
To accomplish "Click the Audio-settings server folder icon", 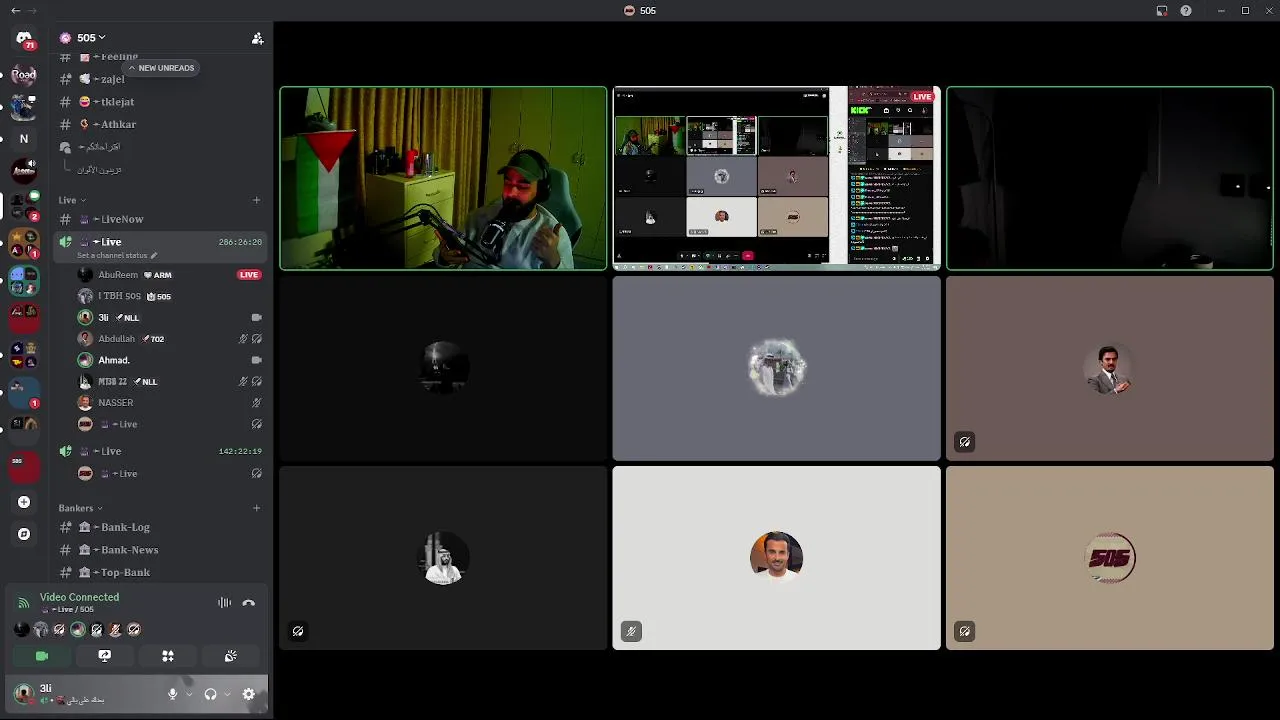I will pos(24,170).
